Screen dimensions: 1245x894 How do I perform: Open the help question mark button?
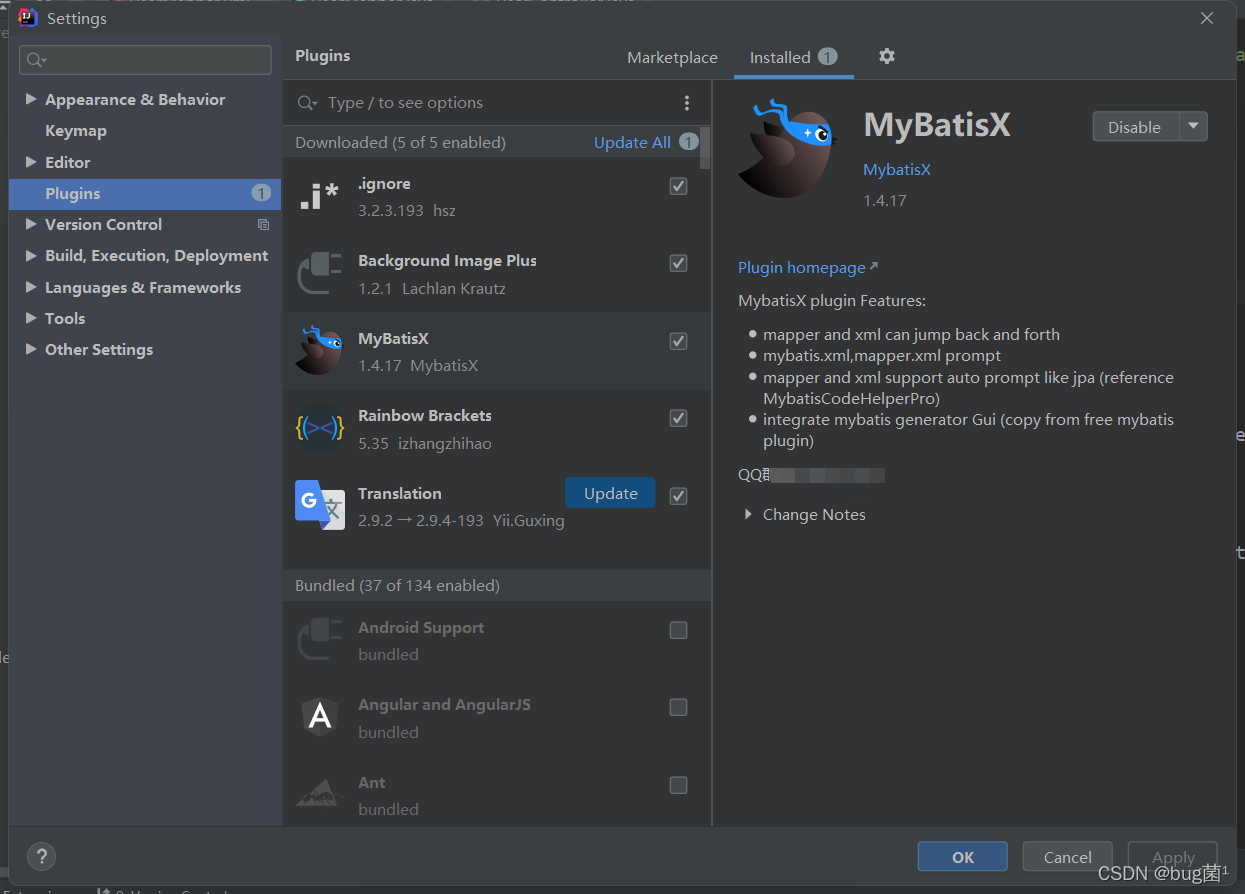click(41, 856)
